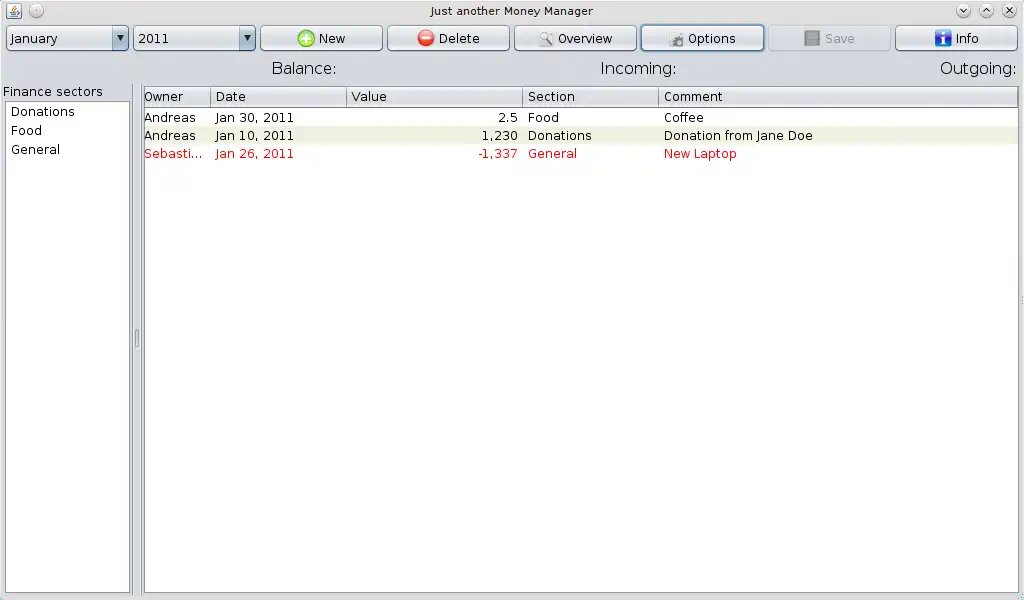Maximize the window using title bar up arrow

click(986, 11)
